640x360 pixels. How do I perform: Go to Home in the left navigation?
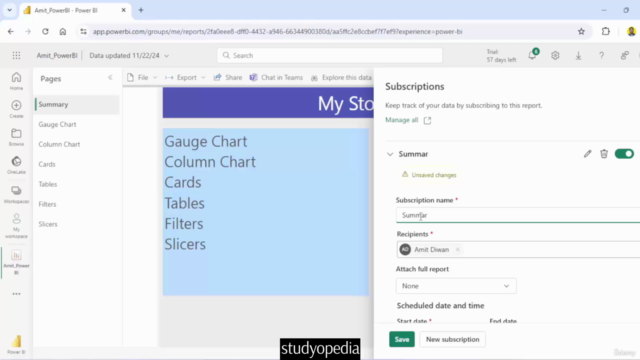pos(16,81)
